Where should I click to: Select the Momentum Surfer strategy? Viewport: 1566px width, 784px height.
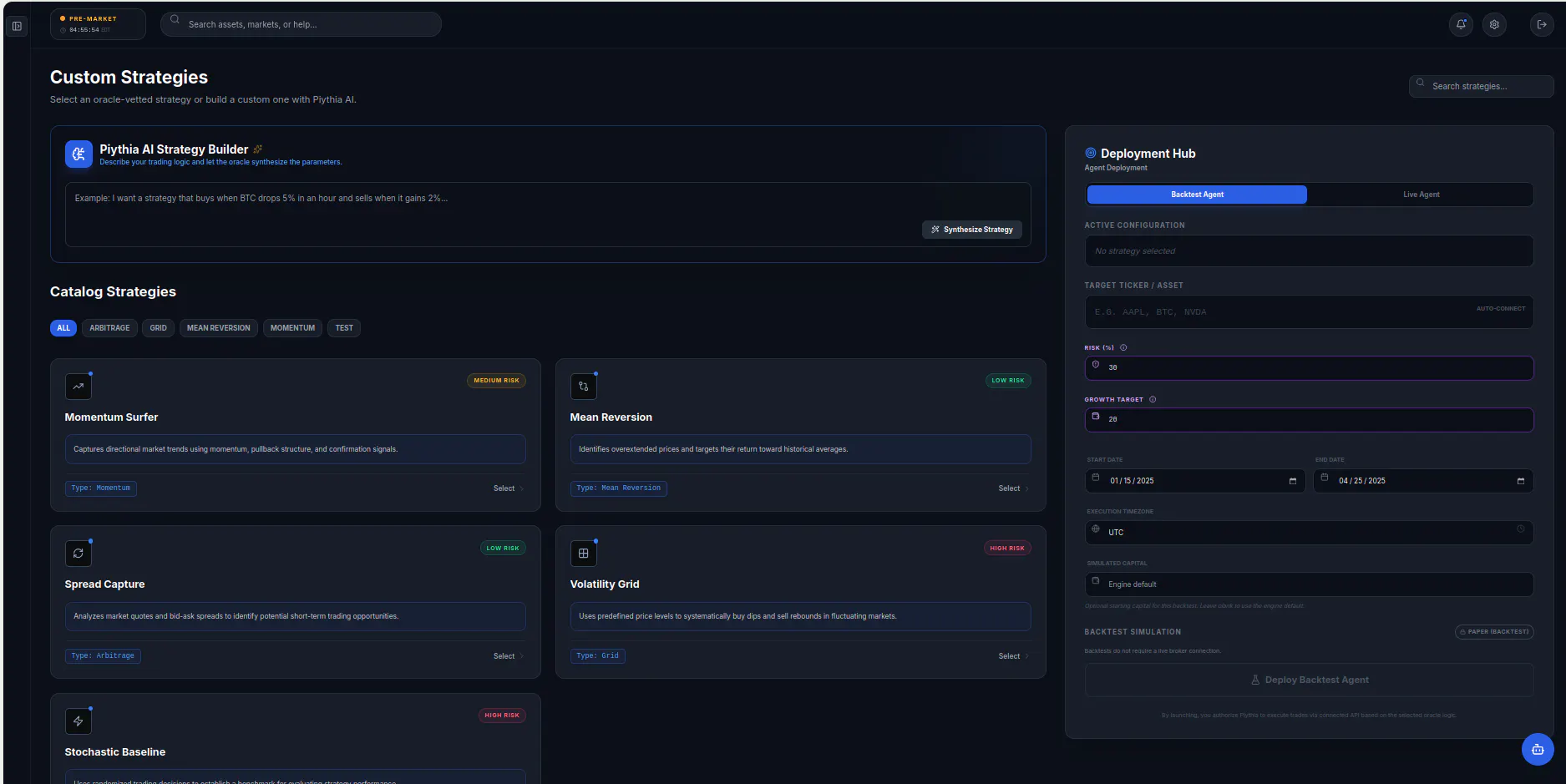coord(508,488)
